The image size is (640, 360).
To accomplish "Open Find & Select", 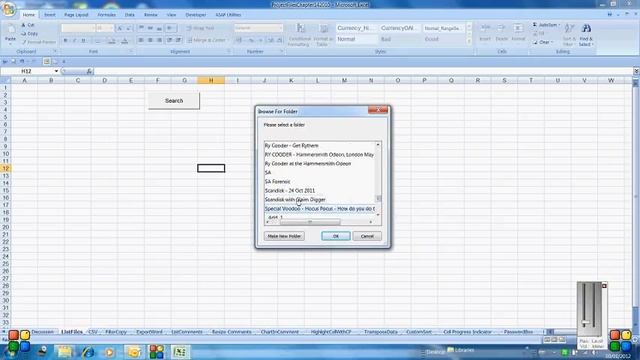I will (x=586, y=35).
